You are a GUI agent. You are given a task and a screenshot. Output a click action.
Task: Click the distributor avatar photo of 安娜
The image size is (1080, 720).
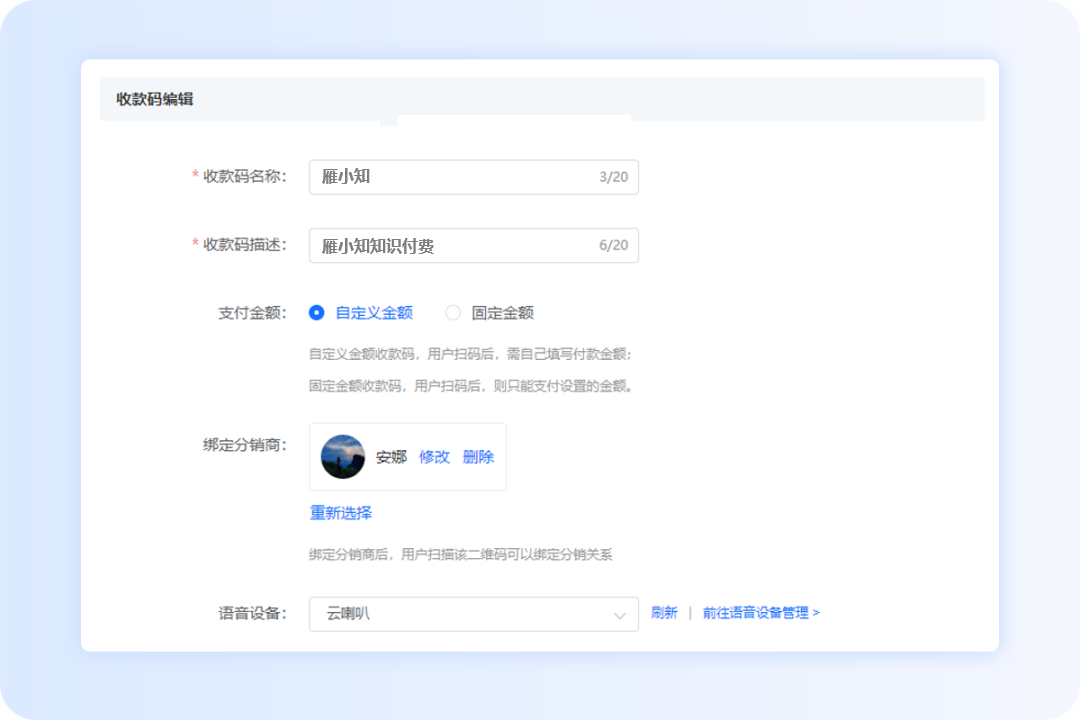(343, 457)
